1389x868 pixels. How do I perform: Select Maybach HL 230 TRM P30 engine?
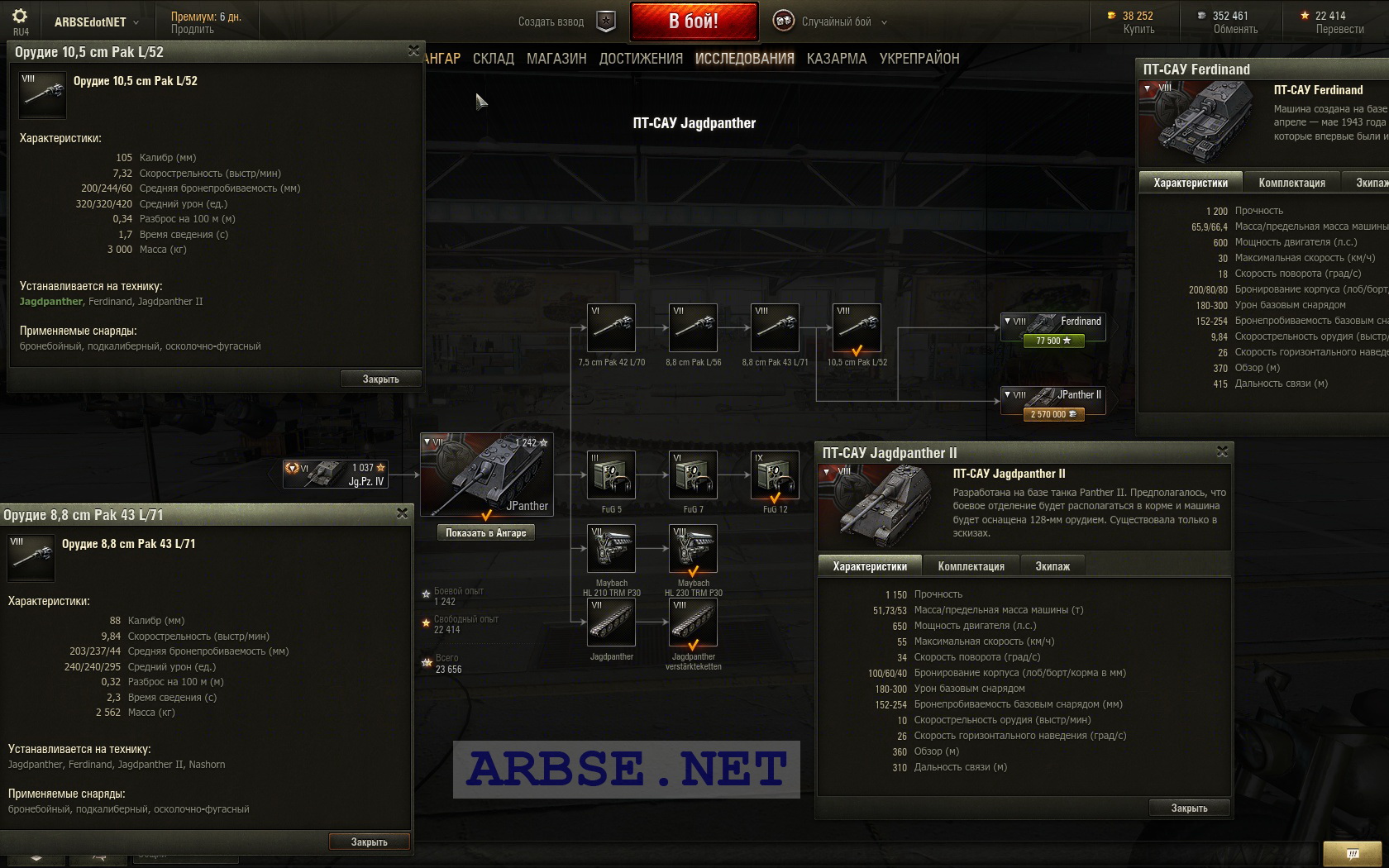point(693,549)
